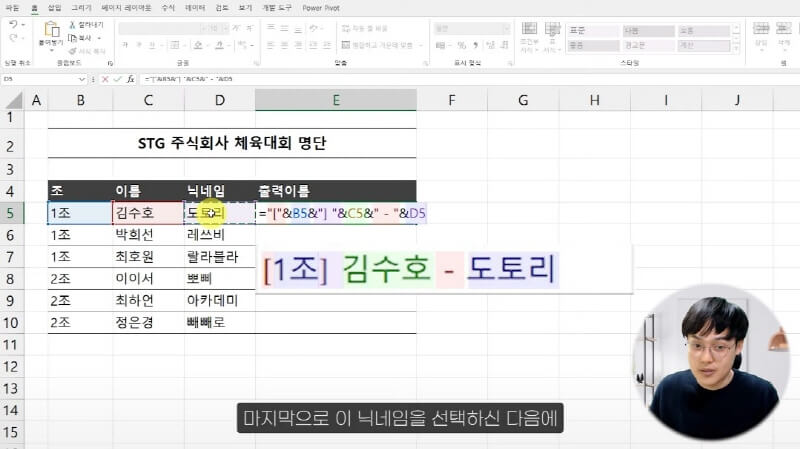Screen dimensions: 800x449
Task: Click the decrease decimal icon
Action: 505,45
